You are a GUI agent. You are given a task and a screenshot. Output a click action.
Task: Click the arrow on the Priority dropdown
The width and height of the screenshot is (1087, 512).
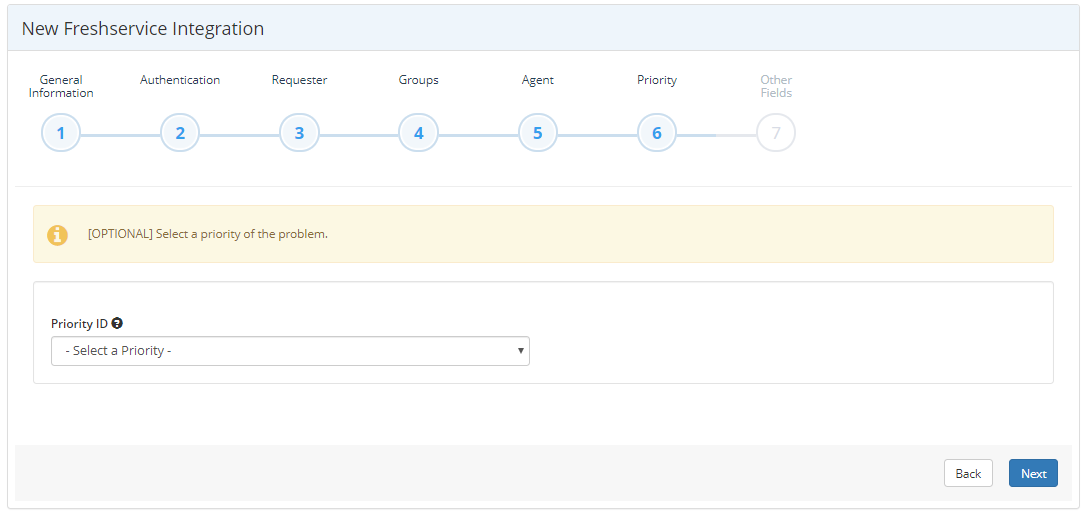[x=520, y=351]
